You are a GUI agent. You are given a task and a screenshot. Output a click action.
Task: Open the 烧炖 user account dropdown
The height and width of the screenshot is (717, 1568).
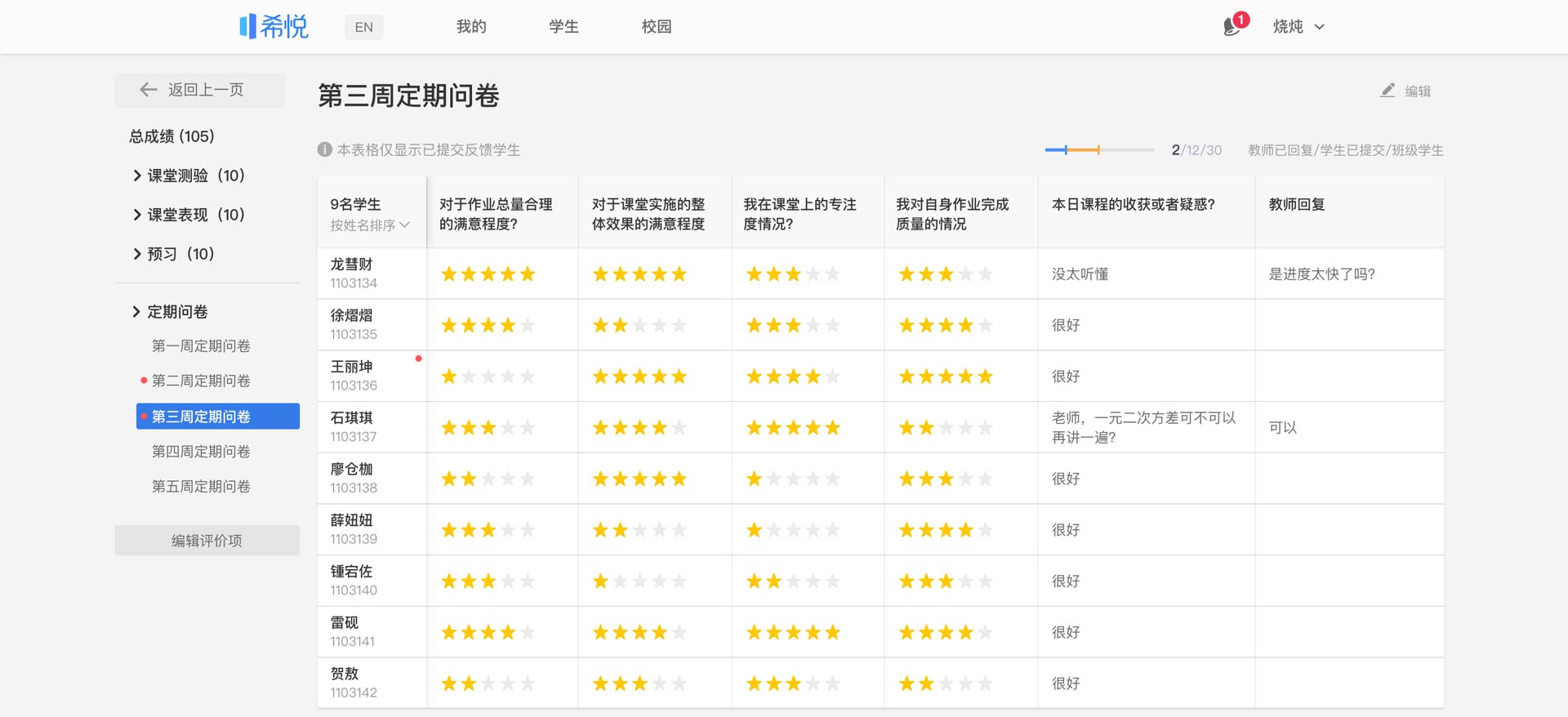[x=1298, y=27]
